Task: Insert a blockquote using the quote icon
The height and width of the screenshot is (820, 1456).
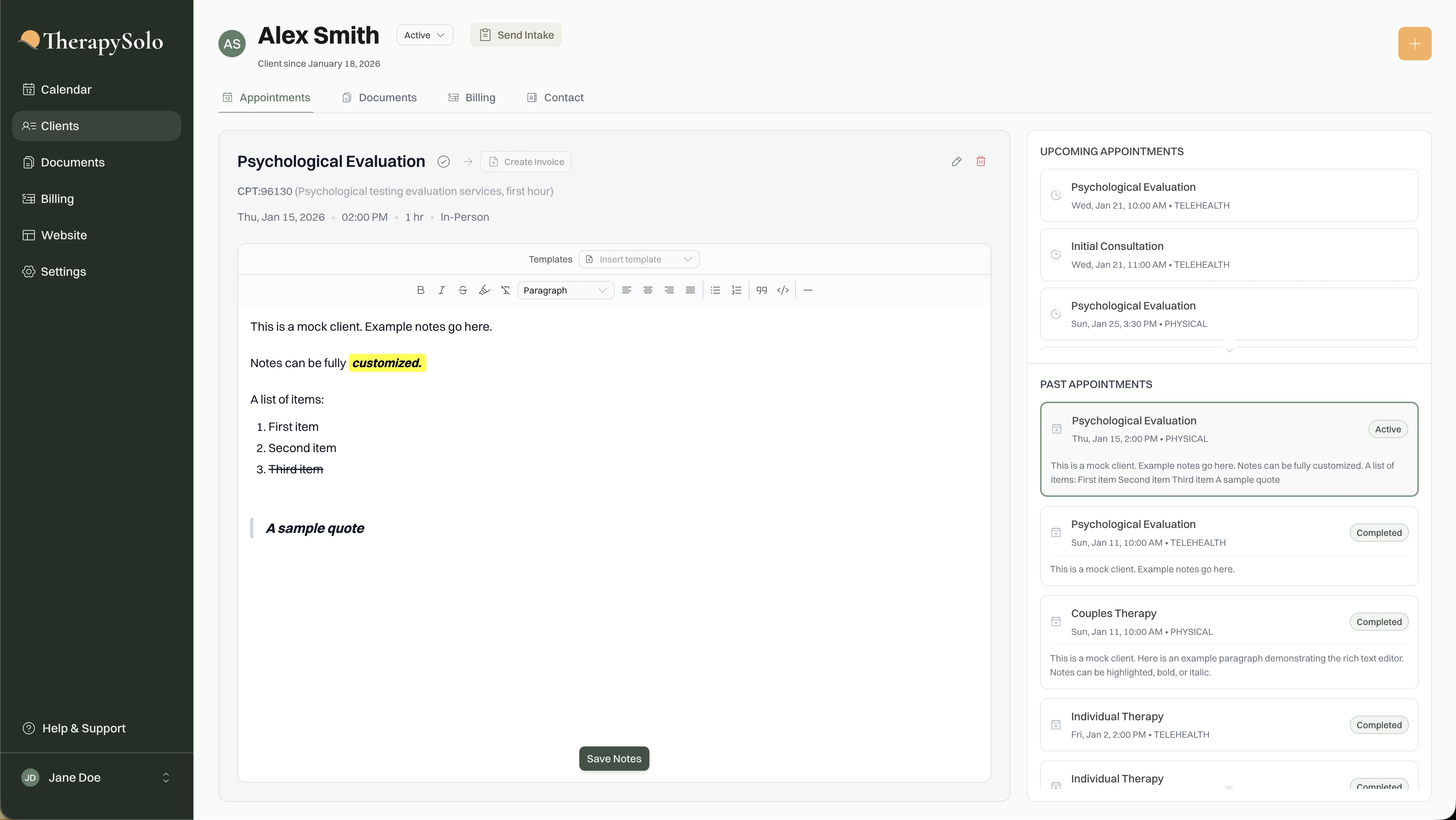Action: [x=761, y=290]
